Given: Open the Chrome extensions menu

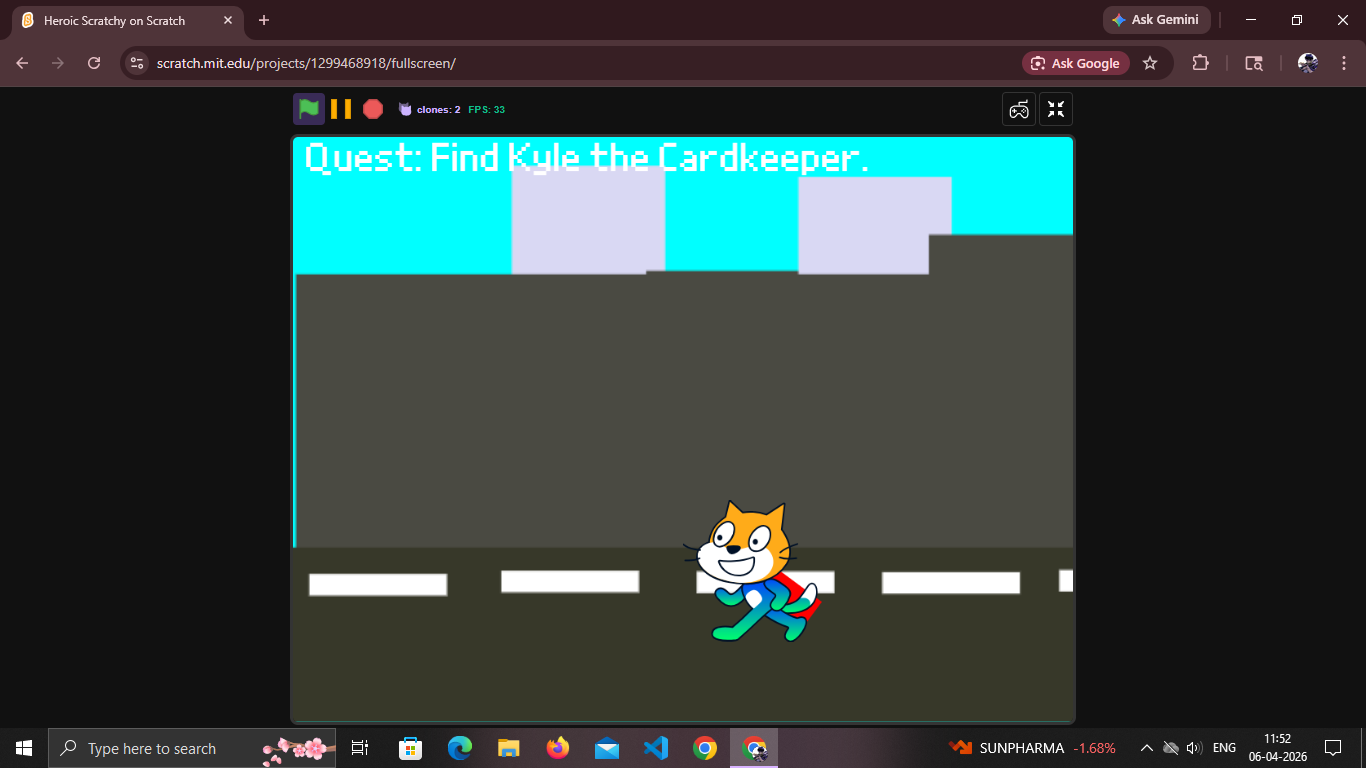Looking at the screenshot, I should [1200, 63].
